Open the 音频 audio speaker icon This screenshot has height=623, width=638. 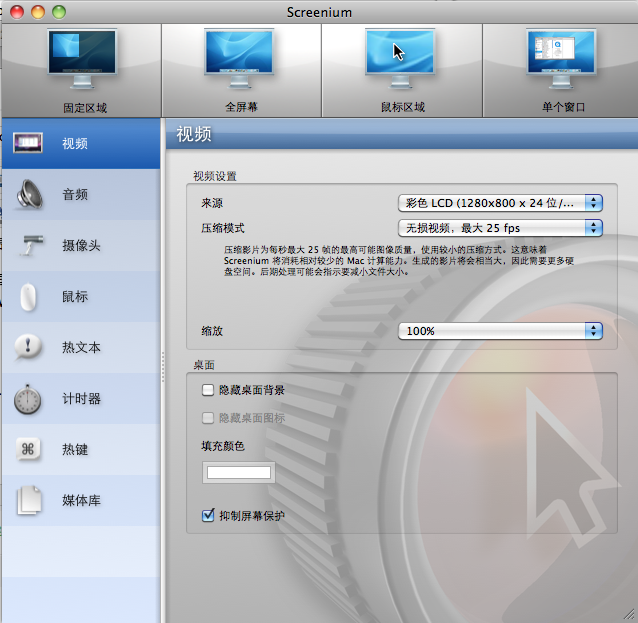coord(28,194)
